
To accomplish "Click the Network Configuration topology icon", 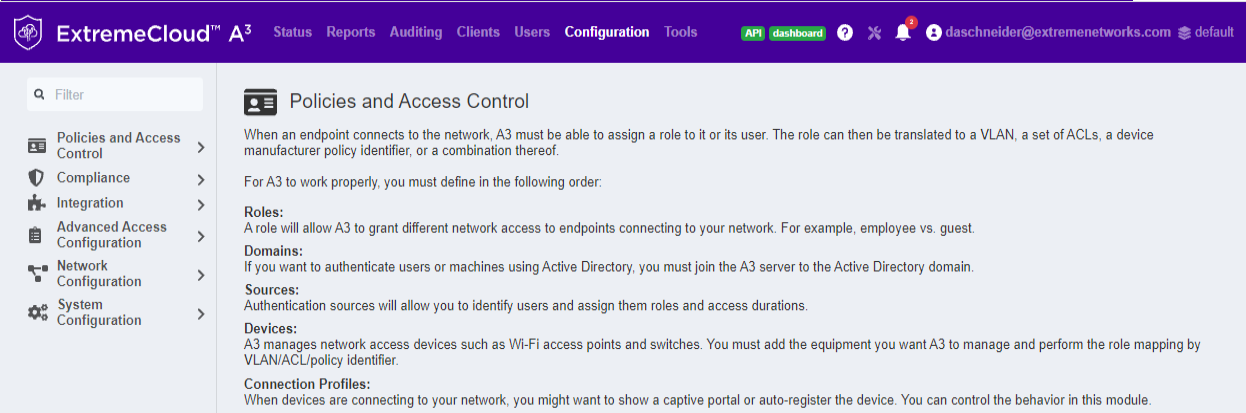I will pyautogui.click(x=37, y=274).
